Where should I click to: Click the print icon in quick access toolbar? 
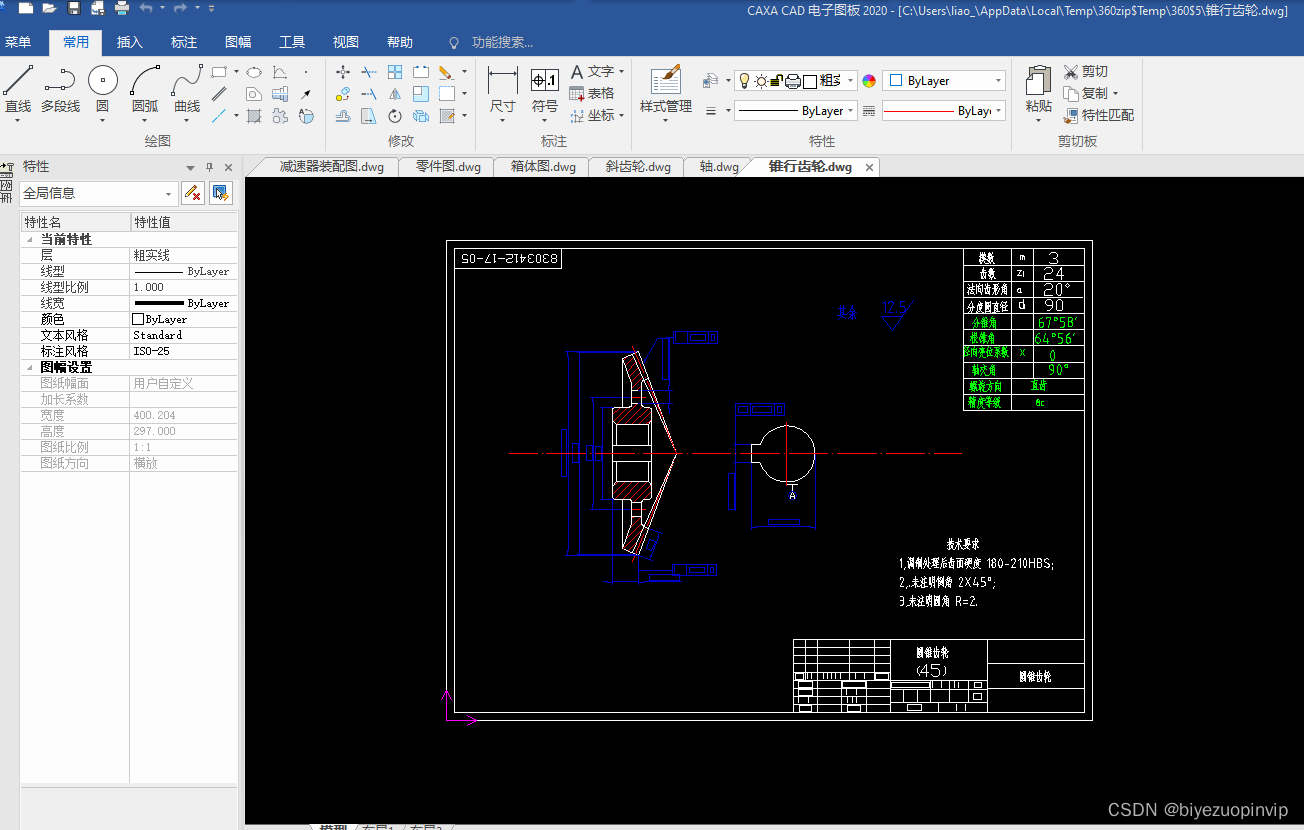pos(122,9)
